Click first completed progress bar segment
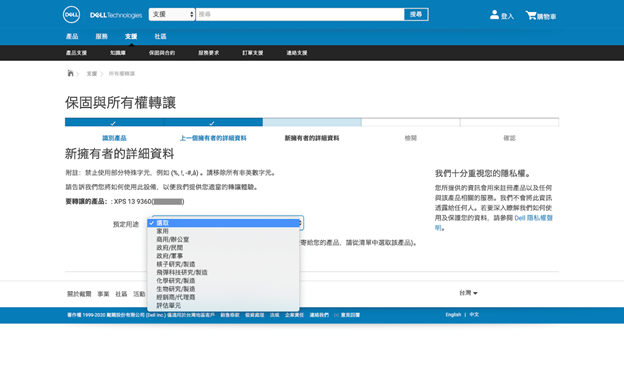The width and height of the screenshot is (624, 391). tap(114, 122)
